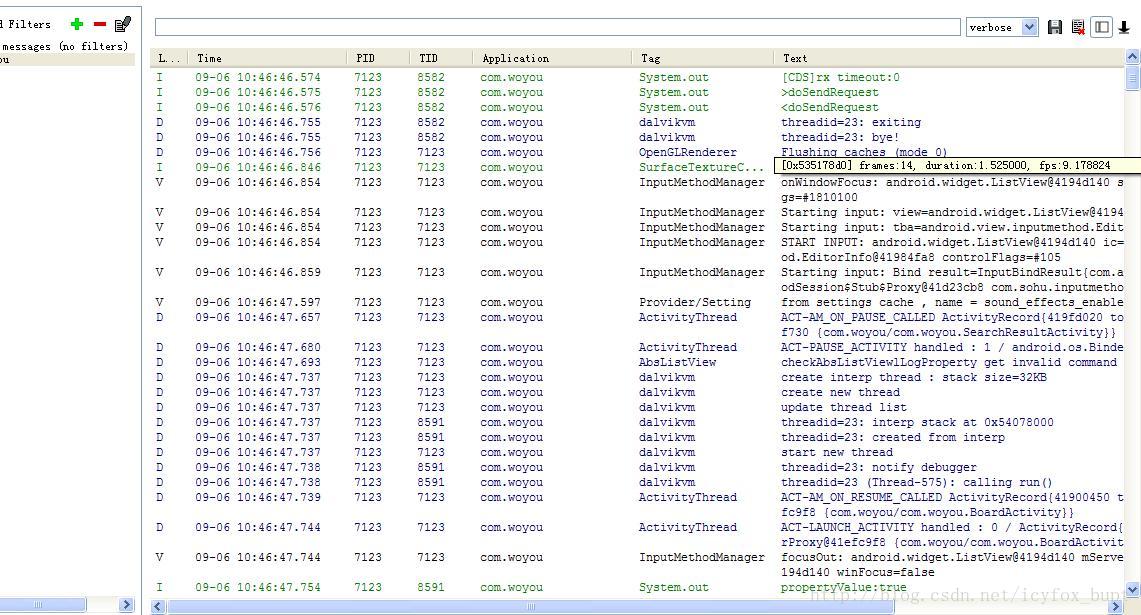
Task: Select the ACT-PAUSE_ACTIVITY handled message
Action: pos(952,347)
